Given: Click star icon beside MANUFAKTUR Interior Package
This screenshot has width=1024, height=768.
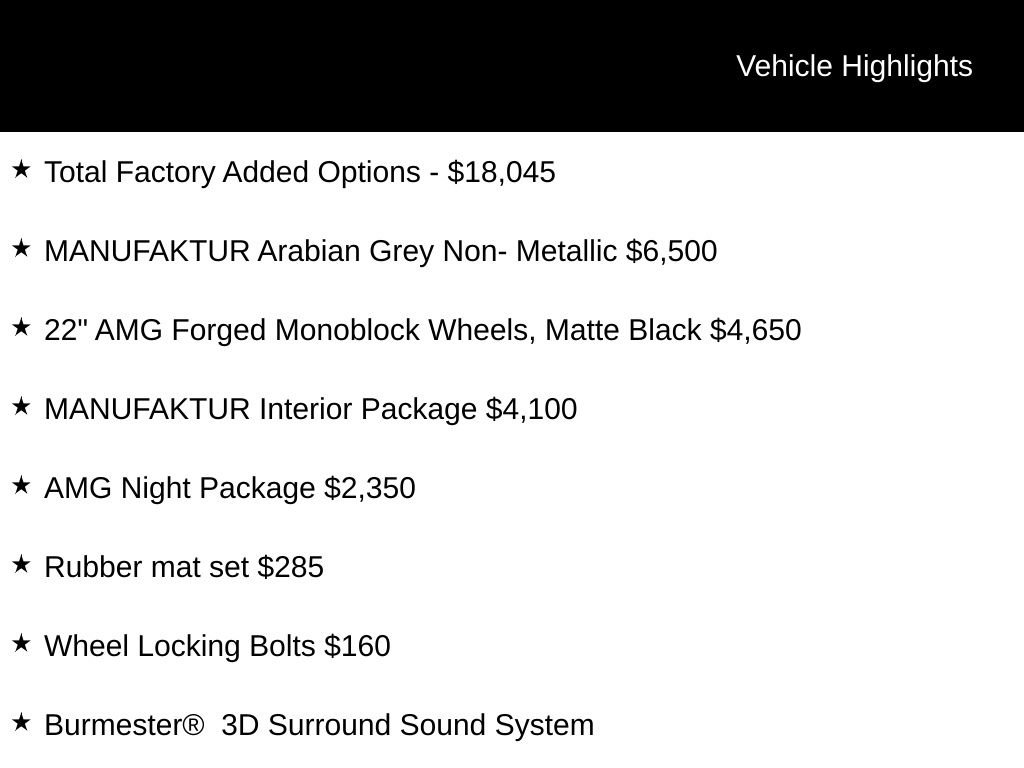Looking at the screenshot, I should click(21, 406).
